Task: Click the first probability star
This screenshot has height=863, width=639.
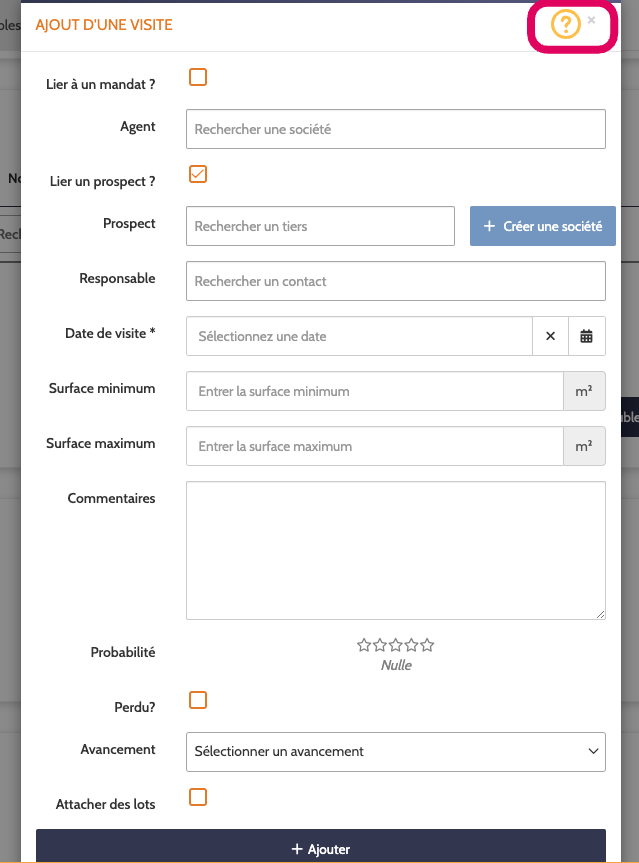Action: click(x=364, y=645)
